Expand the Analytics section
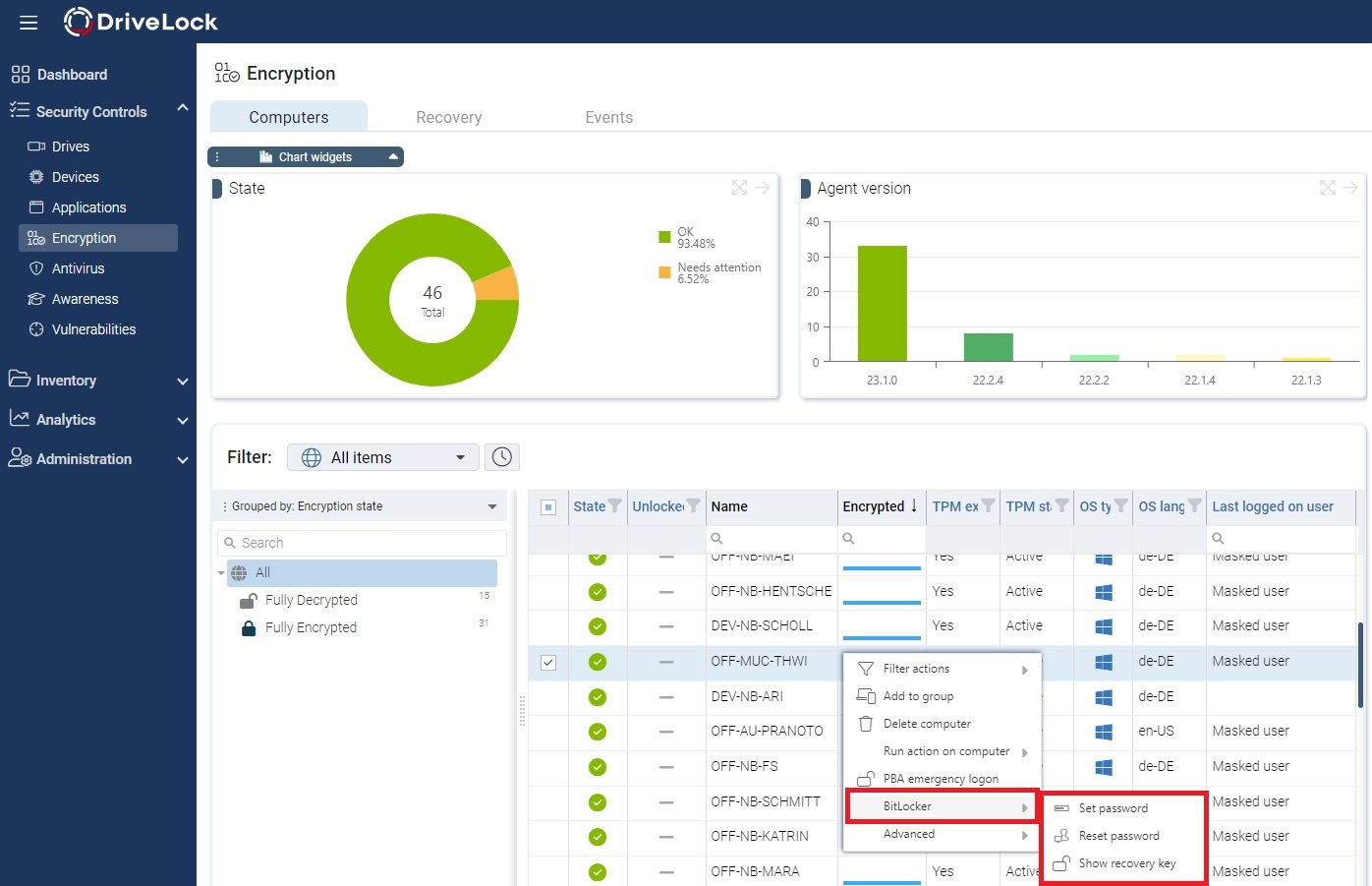1372x886 pixels. click(182, 421)
